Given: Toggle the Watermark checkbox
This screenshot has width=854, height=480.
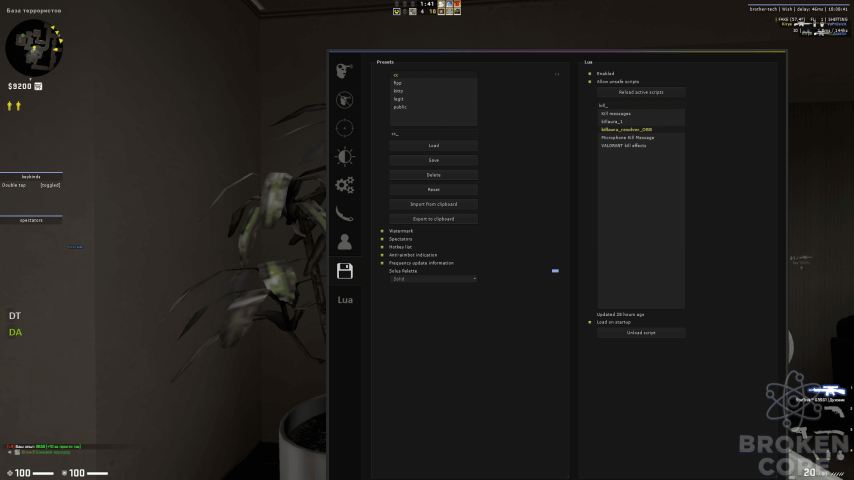Looking at the screenshot, I should coord(382,231).
